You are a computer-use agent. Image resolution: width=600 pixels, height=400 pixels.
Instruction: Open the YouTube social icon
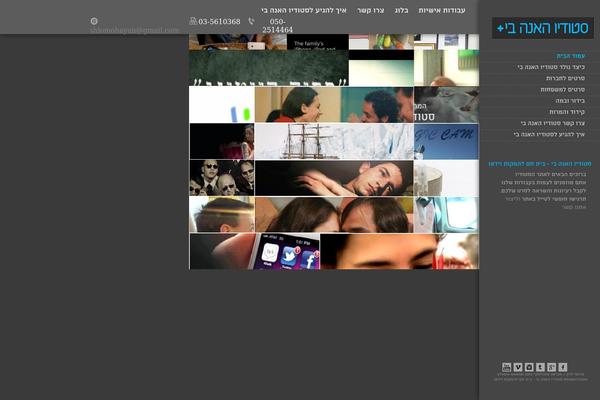(x=506, y=367)
